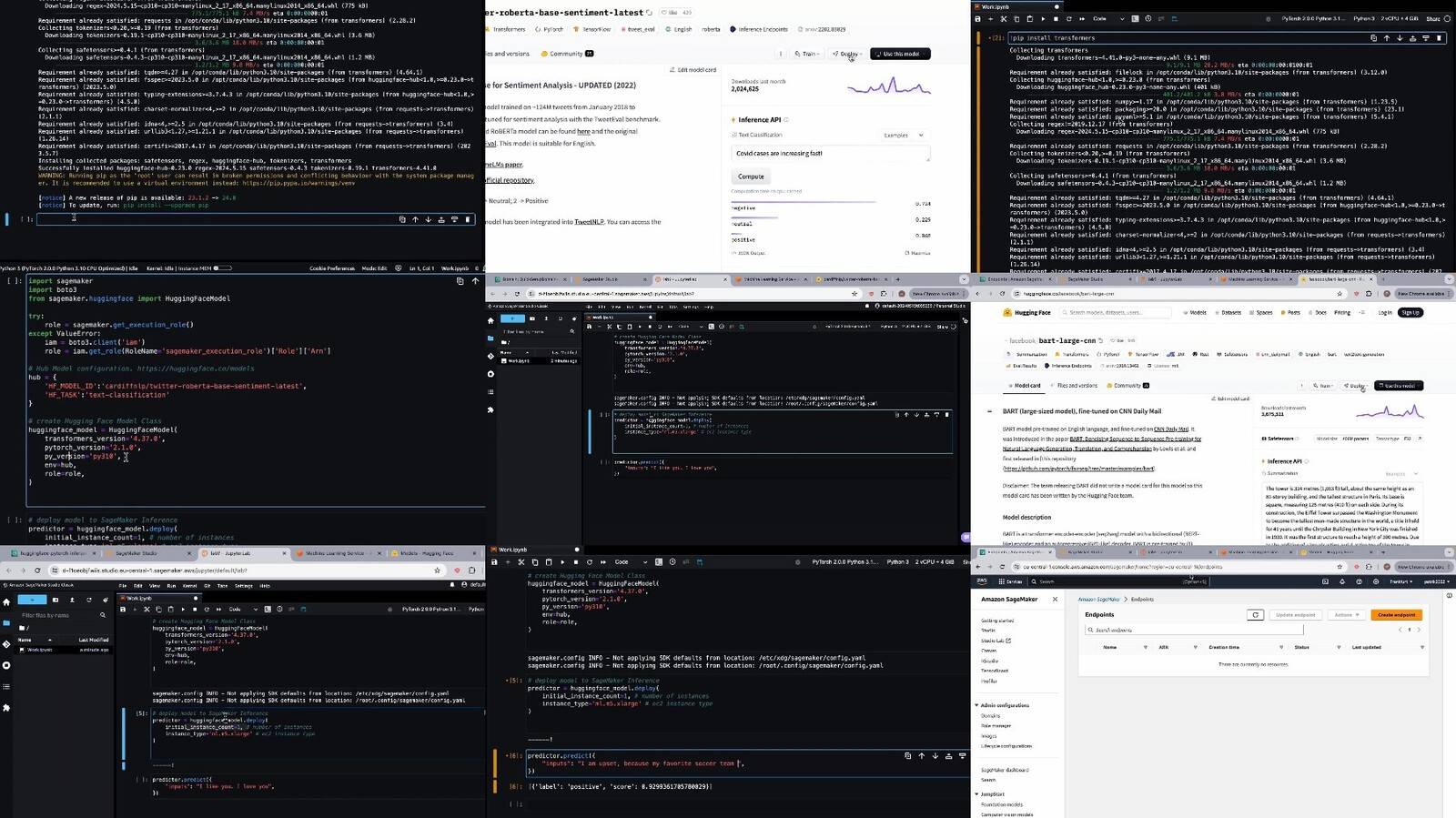Bookmark page with star in the JupyterLab Chrome window above the file browser
Viewport: 1456px width, 818px height.
(437, 571)
